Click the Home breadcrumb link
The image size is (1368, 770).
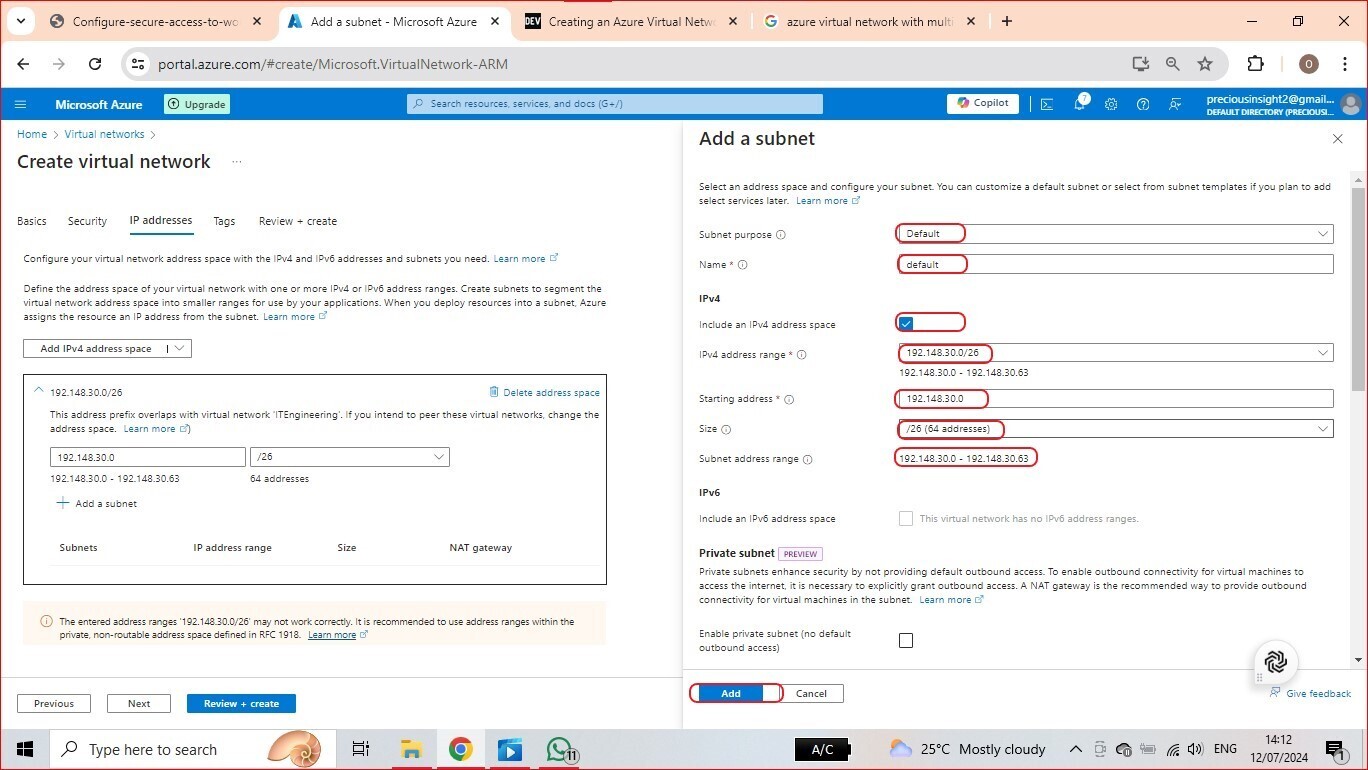(x=32, y=134)
